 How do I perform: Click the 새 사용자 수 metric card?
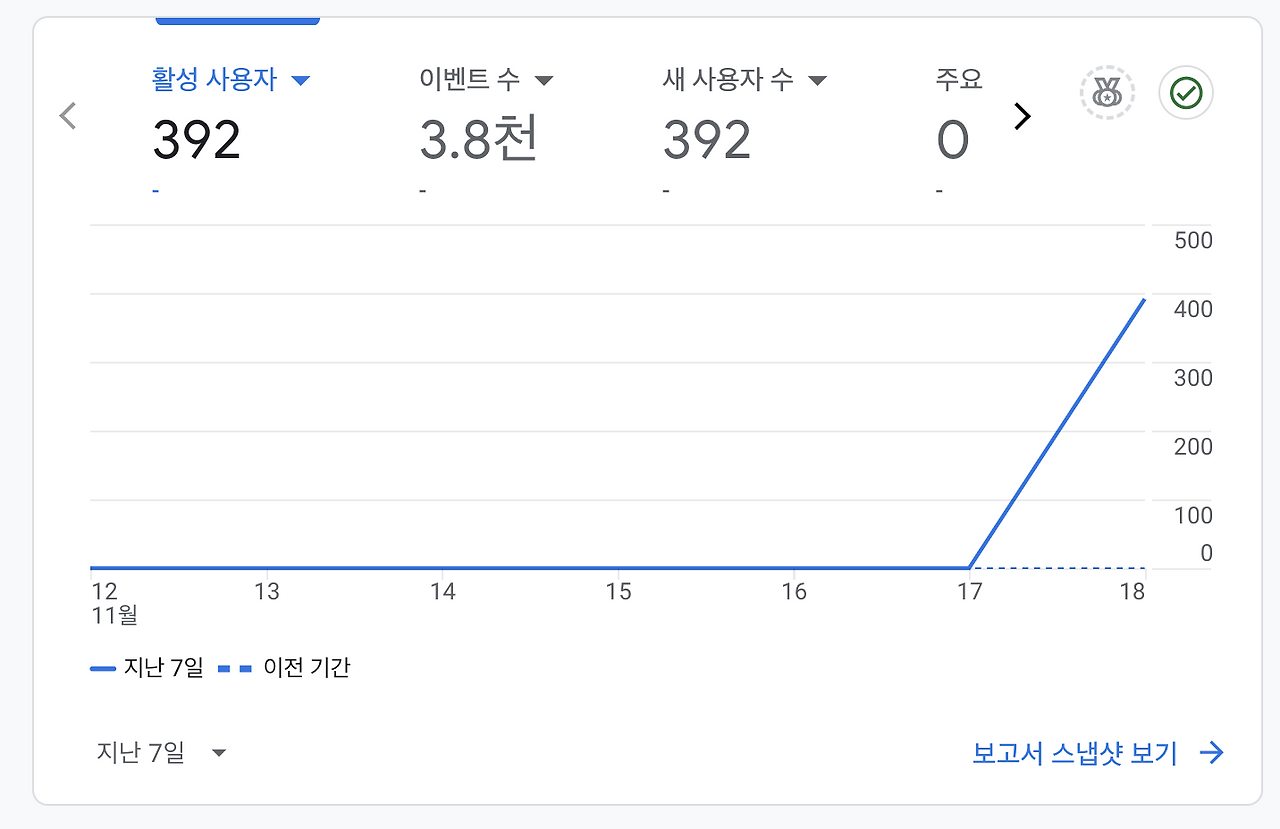(x=707, y=139)
